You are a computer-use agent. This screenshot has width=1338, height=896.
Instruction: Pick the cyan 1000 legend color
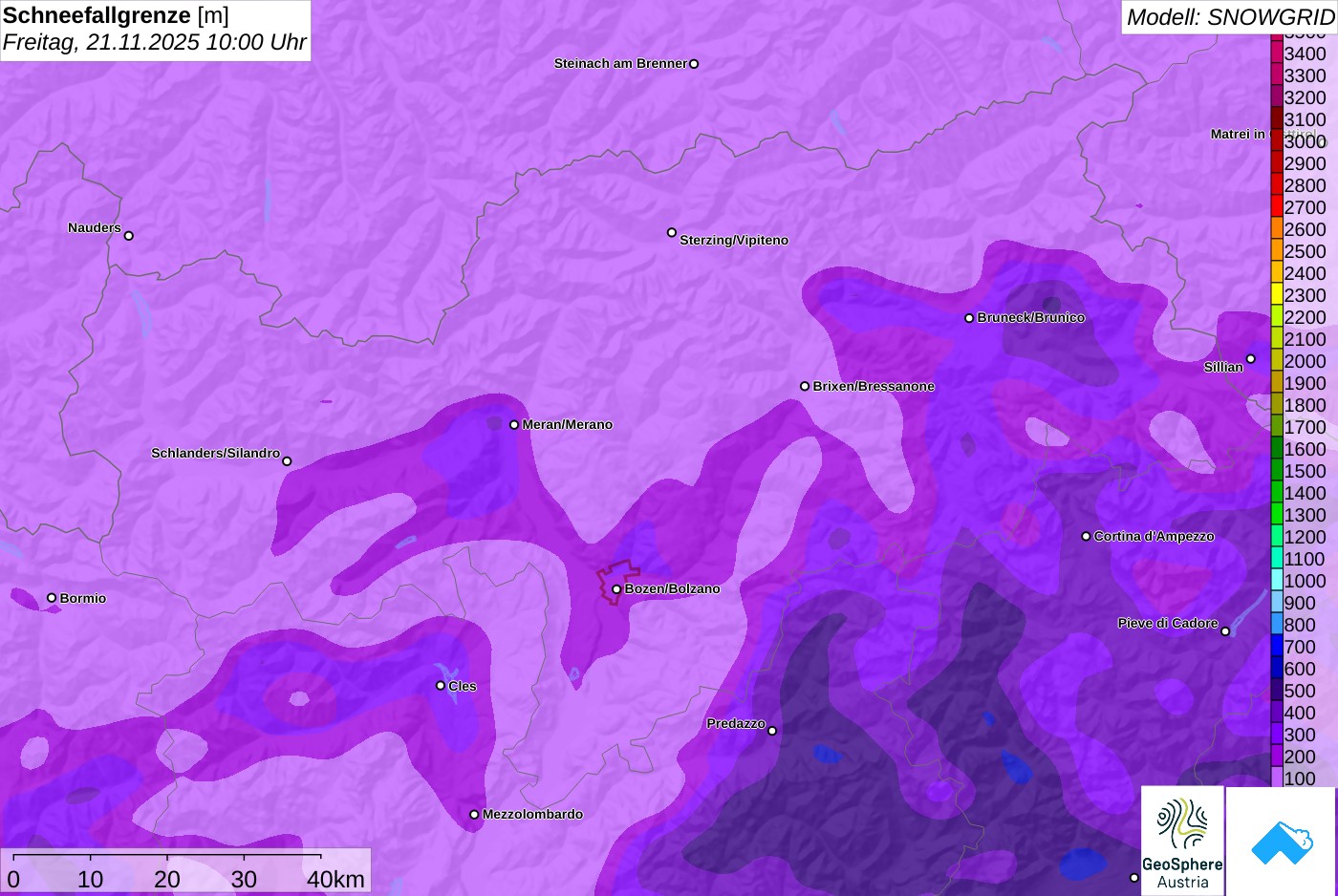pos(1277,581)
